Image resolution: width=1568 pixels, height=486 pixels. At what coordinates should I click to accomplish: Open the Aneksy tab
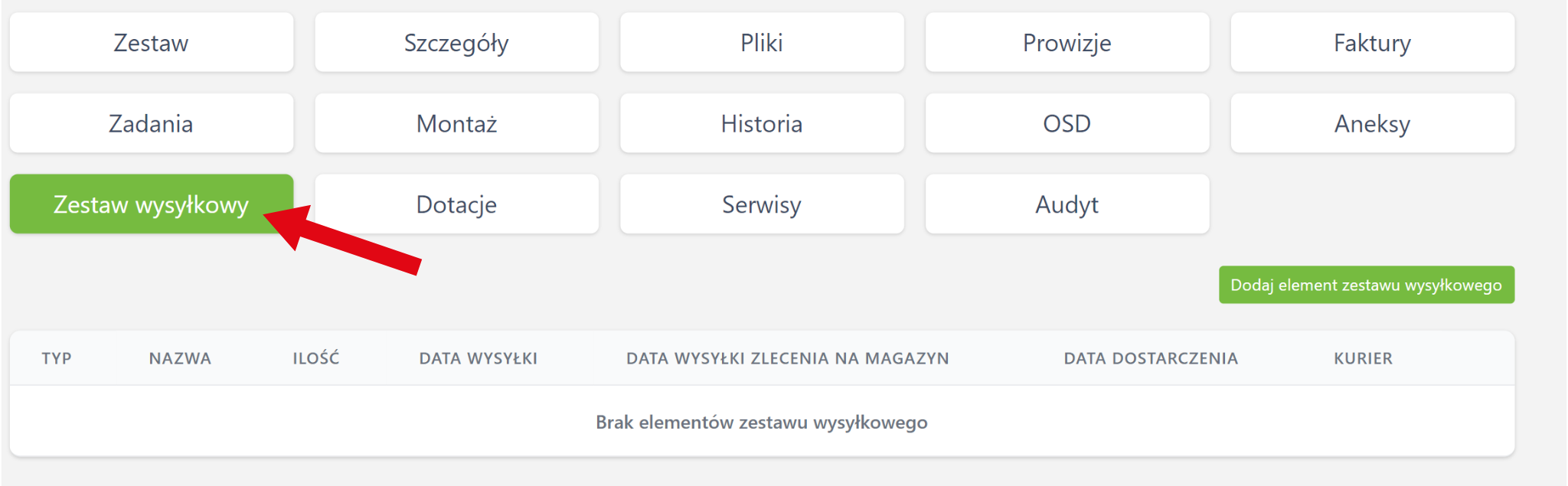pos(1372,123)
